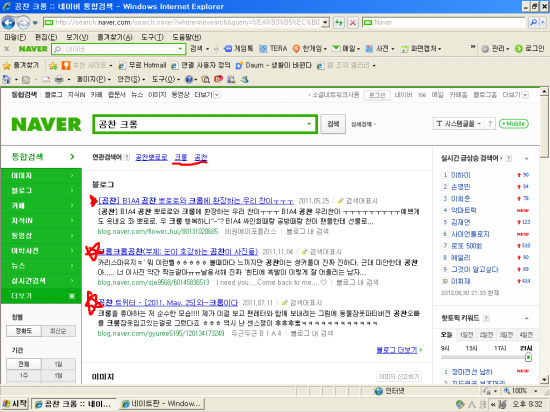Viewport: 550px width, 412px height.
Task: Open the 편집(E) menu
Action: [x=46, y=37]
